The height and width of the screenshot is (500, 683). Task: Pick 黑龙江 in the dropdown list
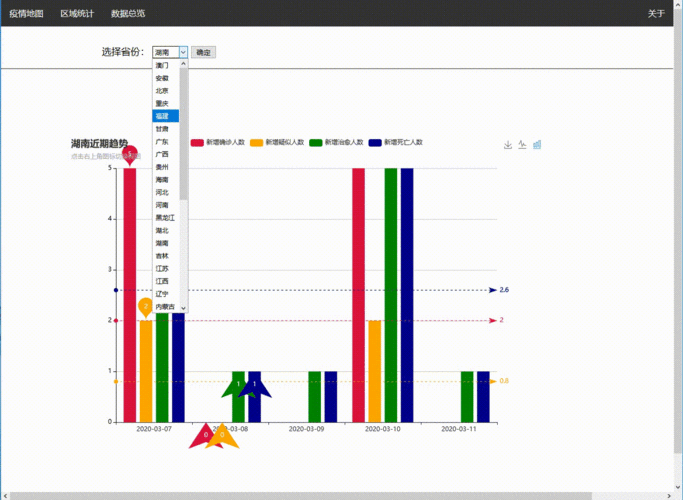tap(166, 217)
